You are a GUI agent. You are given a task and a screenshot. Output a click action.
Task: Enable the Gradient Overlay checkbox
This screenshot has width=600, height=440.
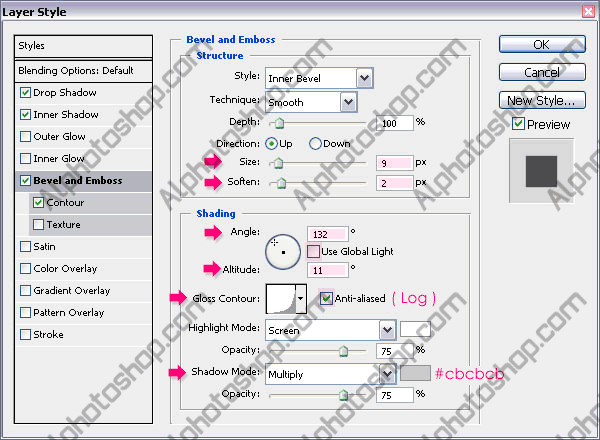tap(25, 291)
